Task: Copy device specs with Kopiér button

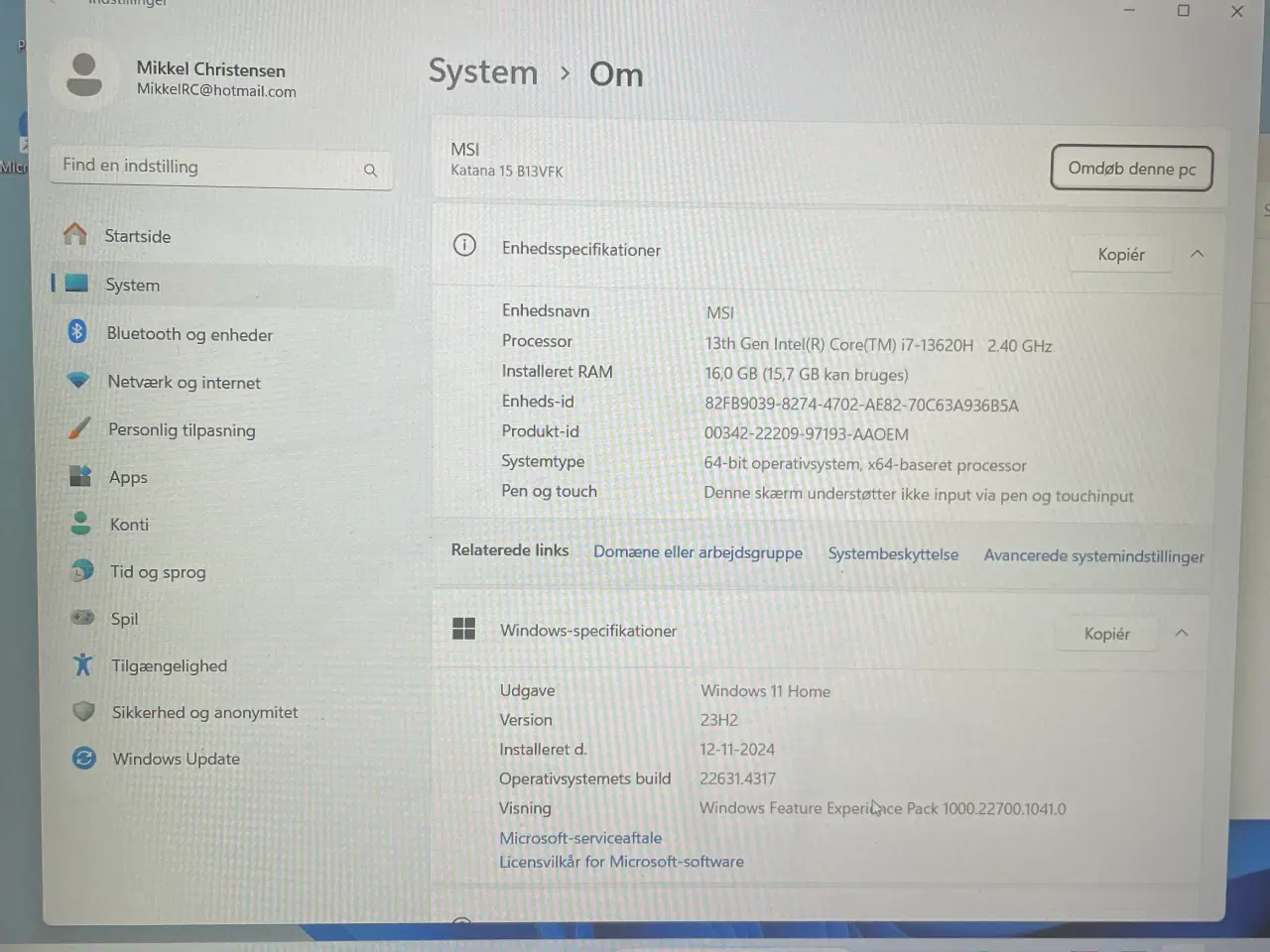Action: [1121, 255]
